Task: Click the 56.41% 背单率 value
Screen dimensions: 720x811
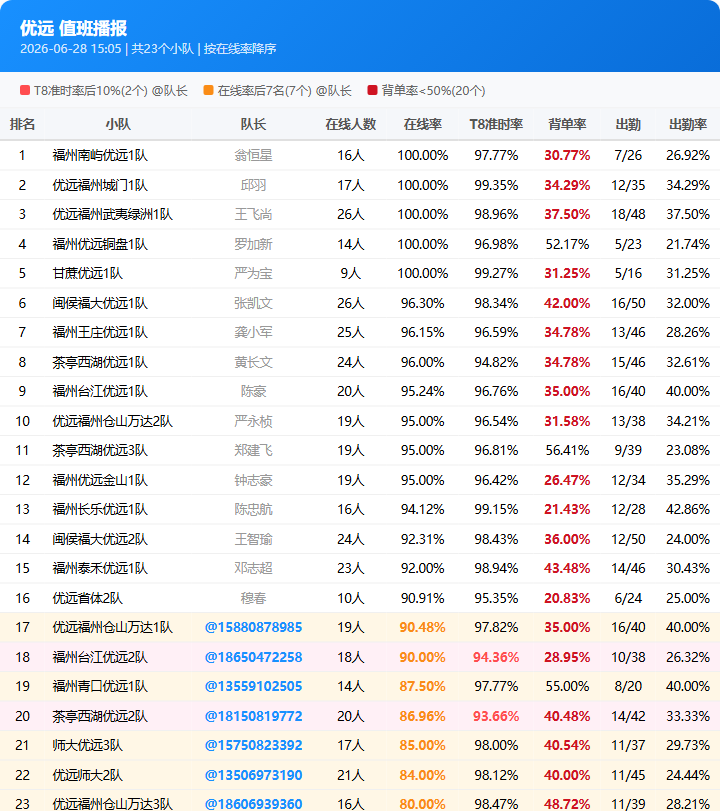Action: pos(567,450)
